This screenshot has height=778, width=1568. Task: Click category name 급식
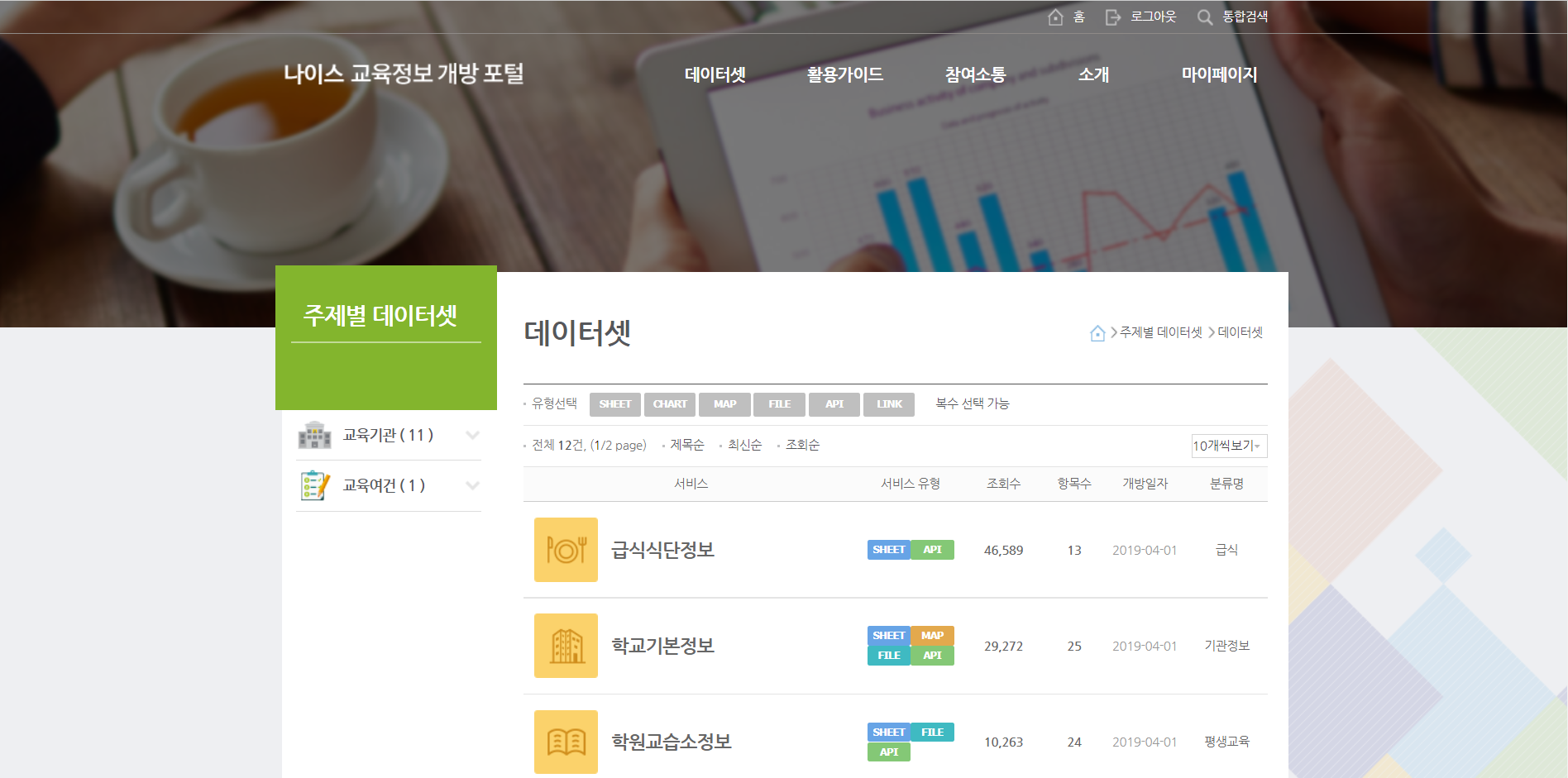[x=1226, y=550]
